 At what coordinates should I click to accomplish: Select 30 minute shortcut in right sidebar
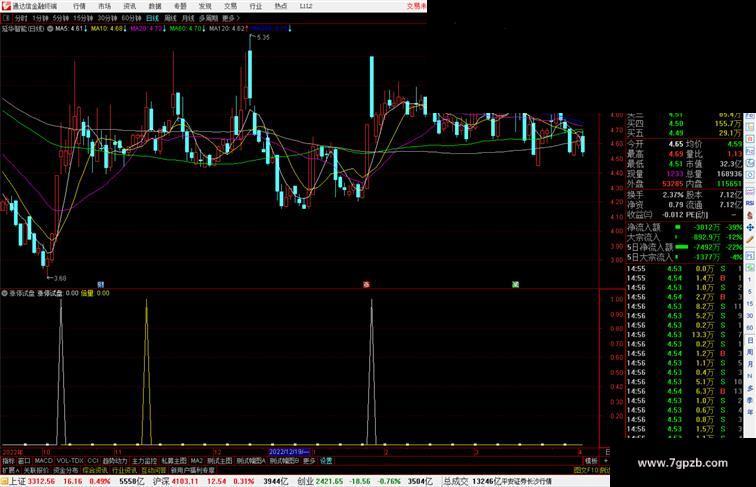click(x=750, y=316)
